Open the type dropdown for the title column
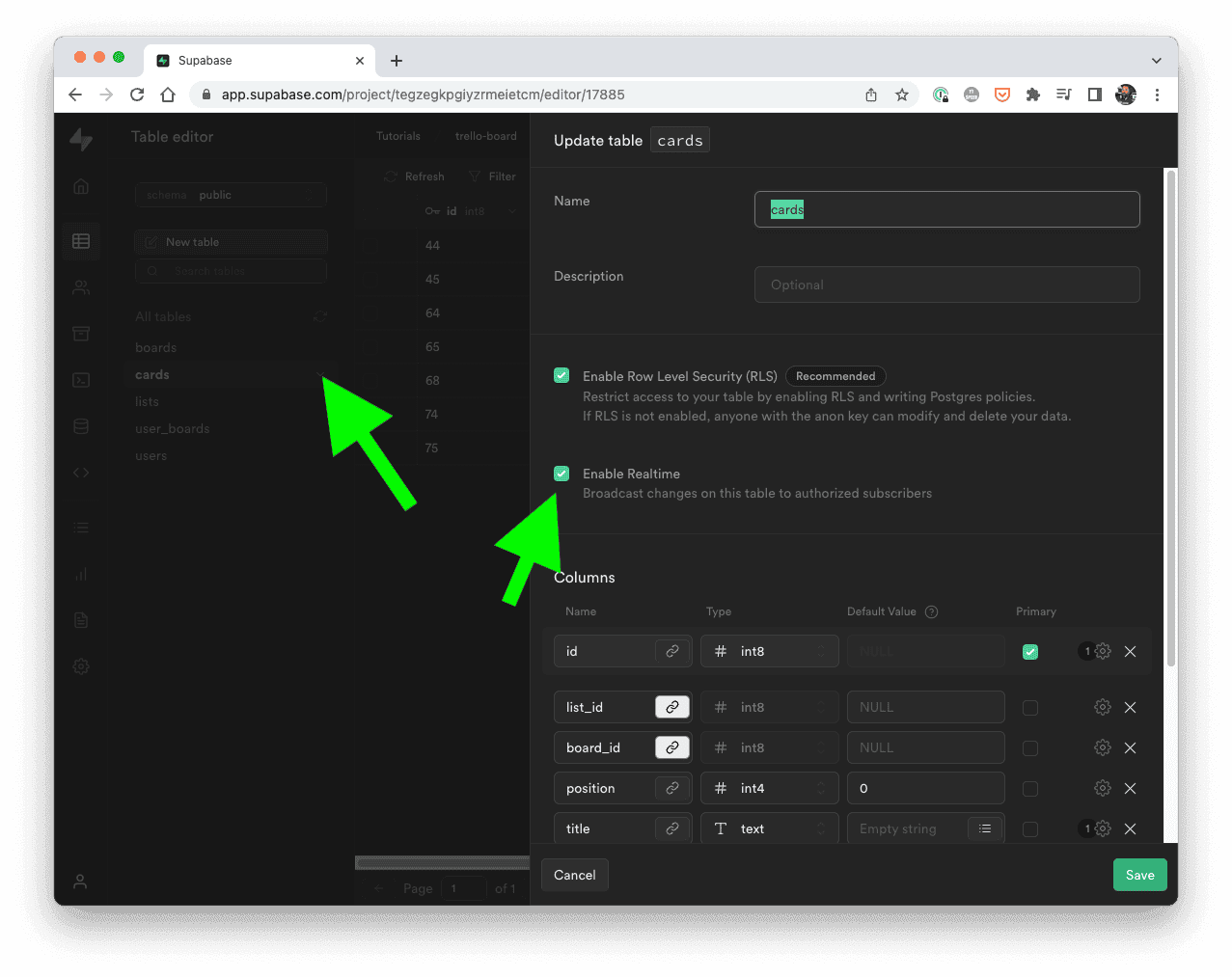 (x=769, y=828)
